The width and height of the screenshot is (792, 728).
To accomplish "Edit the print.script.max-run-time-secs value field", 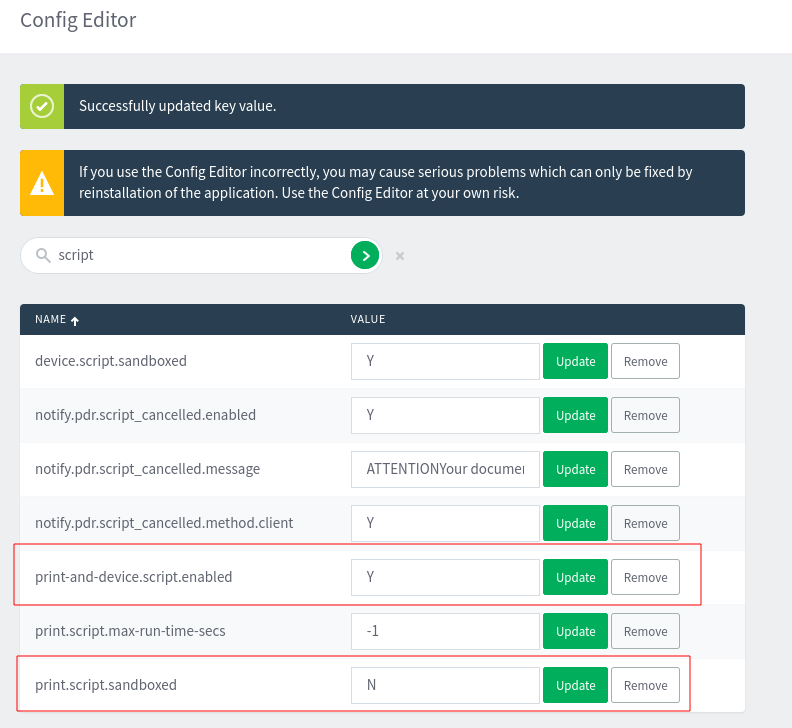I will [445, 632].
